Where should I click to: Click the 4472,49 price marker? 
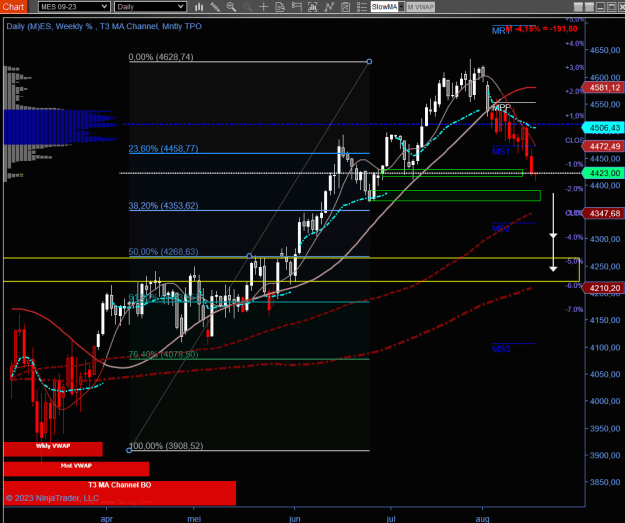603,146
